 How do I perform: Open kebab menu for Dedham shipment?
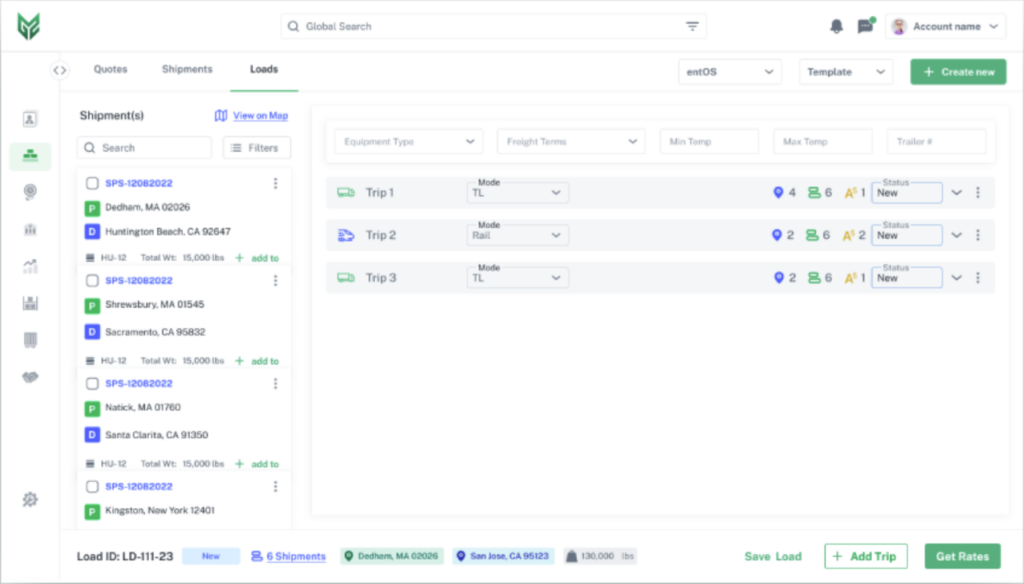click(x=275, y=183)
